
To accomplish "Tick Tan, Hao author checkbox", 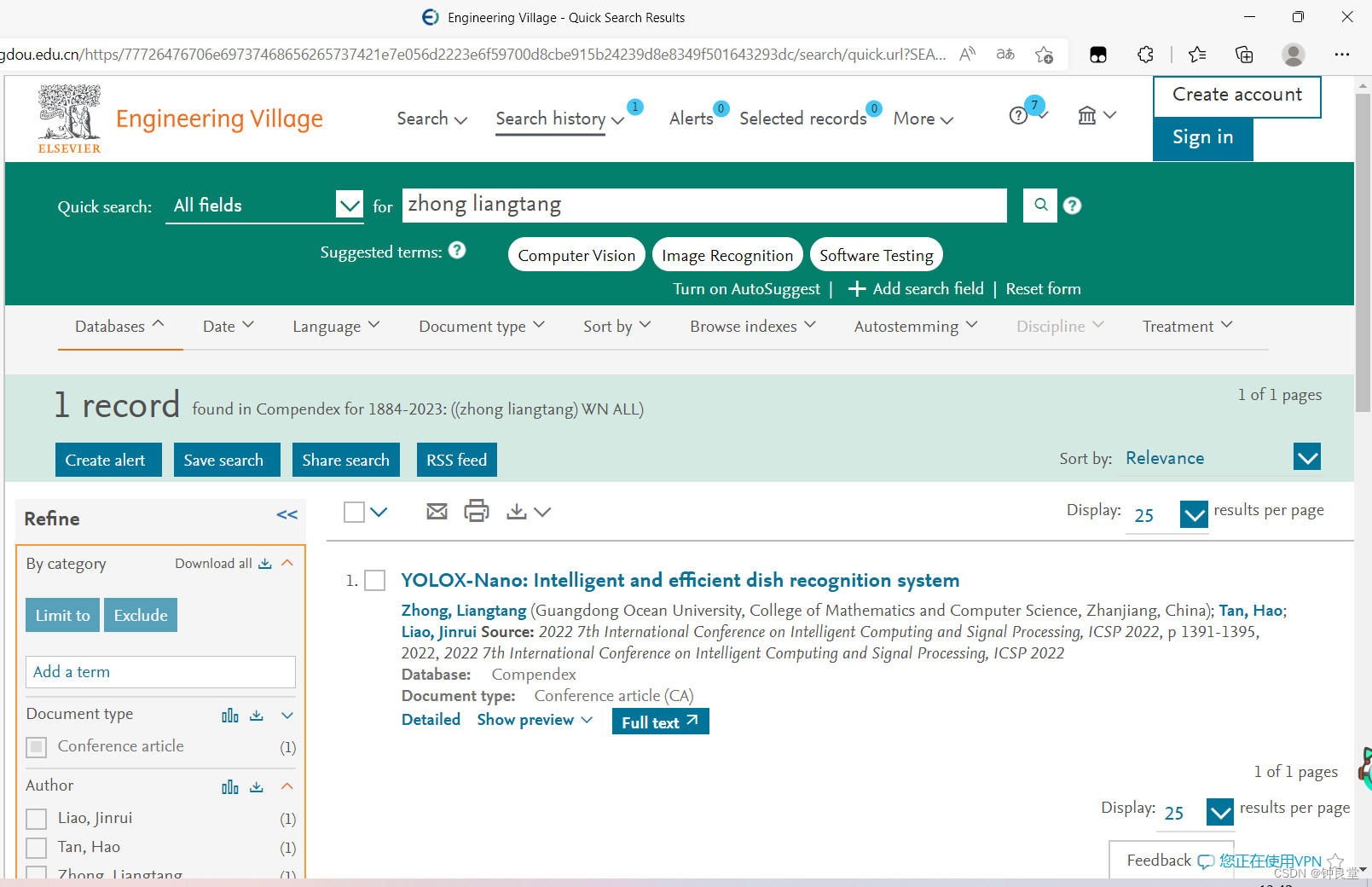I will click(36, 848).
